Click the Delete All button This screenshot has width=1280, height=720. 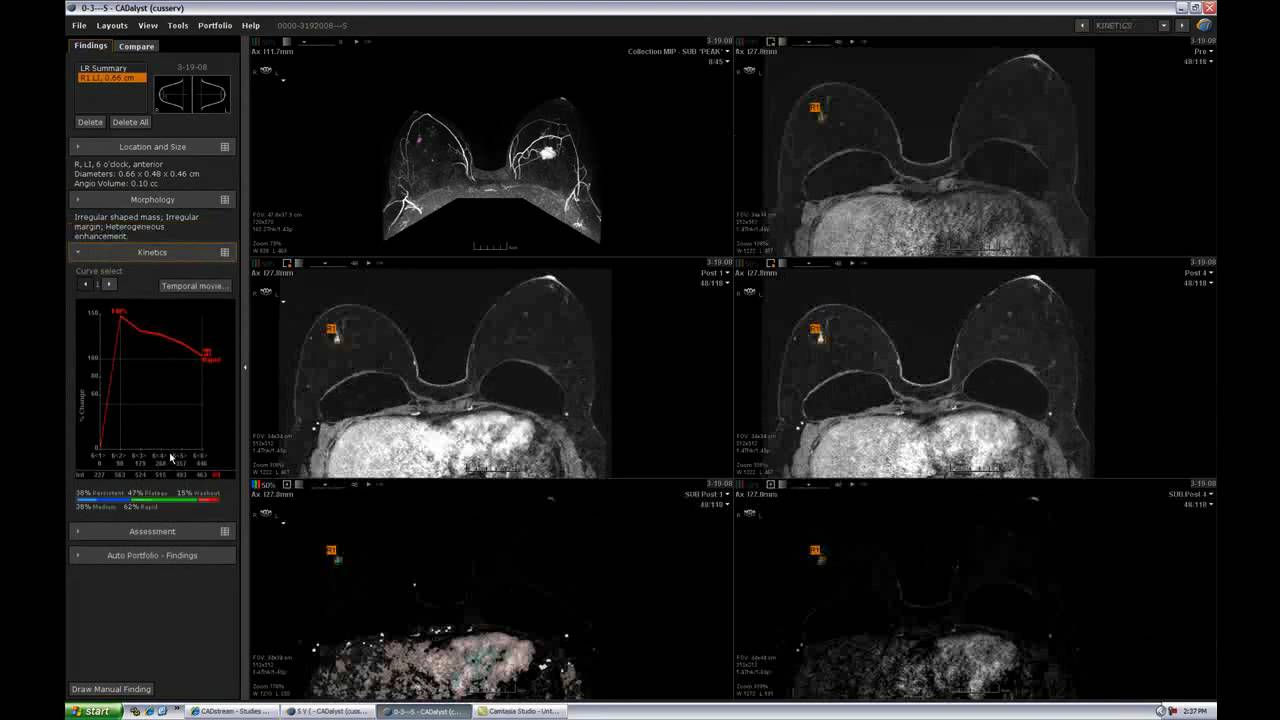130,122
